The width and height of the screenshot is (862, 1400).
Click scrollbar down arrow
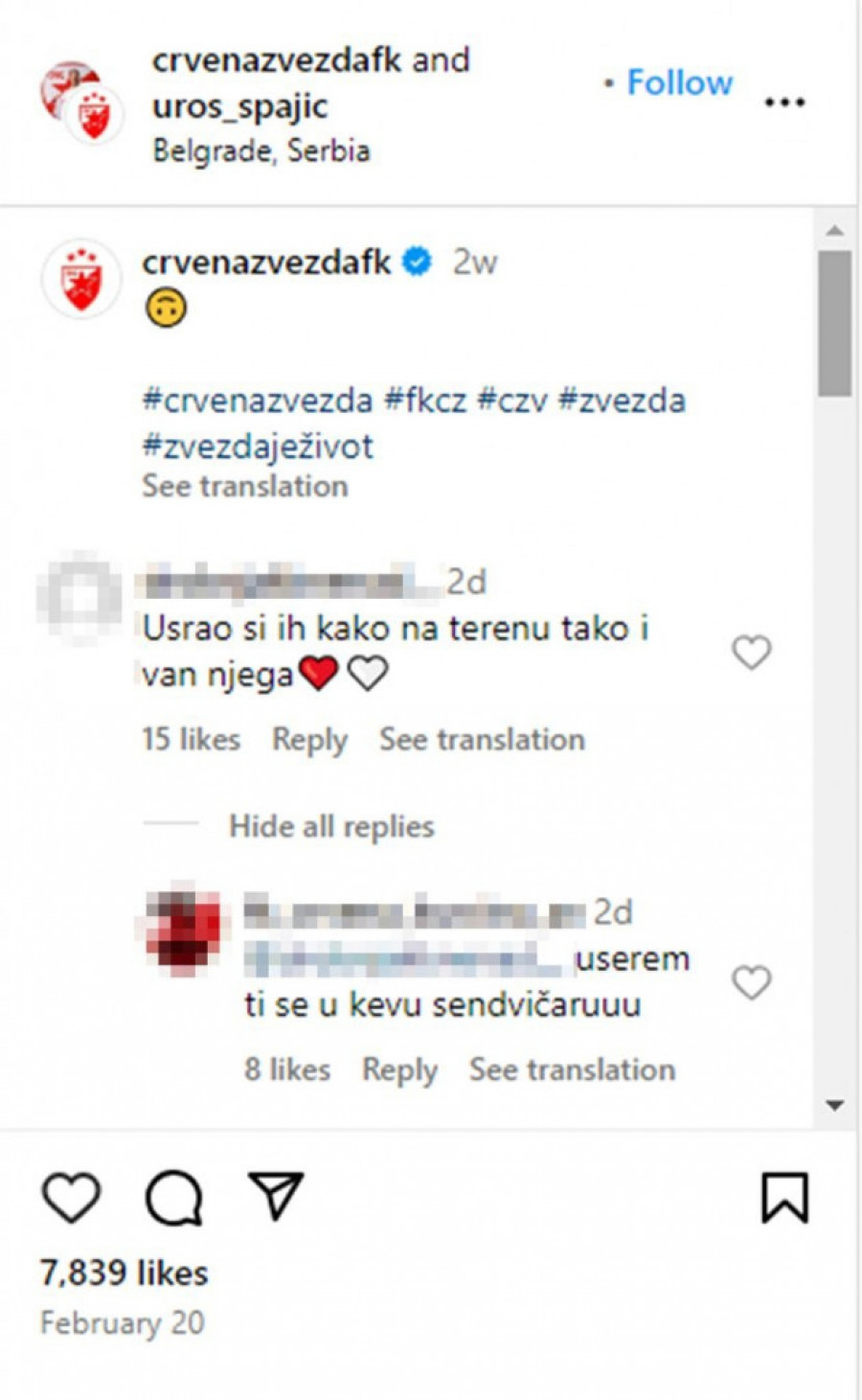(835, 1105)
